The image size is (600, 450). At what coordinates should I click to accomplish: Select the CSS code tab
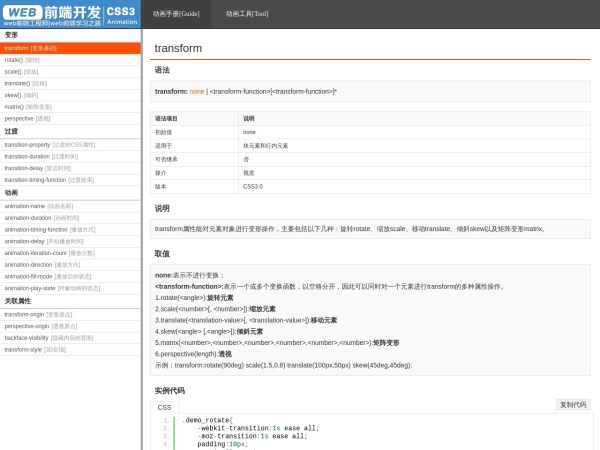[x=164, y=407]
